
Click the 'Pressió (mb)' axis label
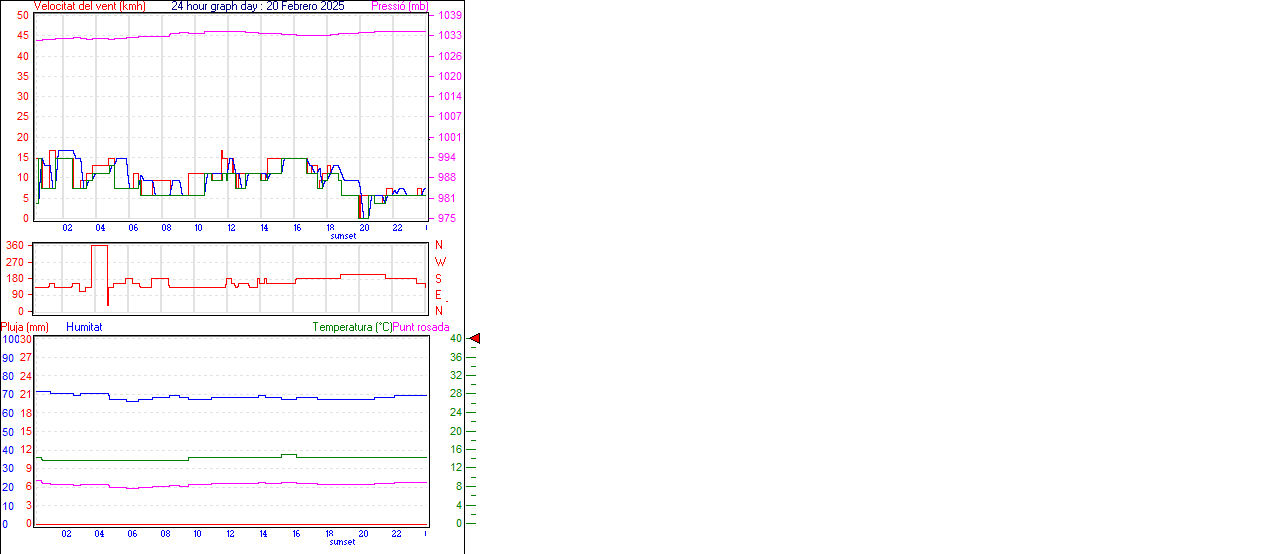pyautogui.click(x=399, y=6)
